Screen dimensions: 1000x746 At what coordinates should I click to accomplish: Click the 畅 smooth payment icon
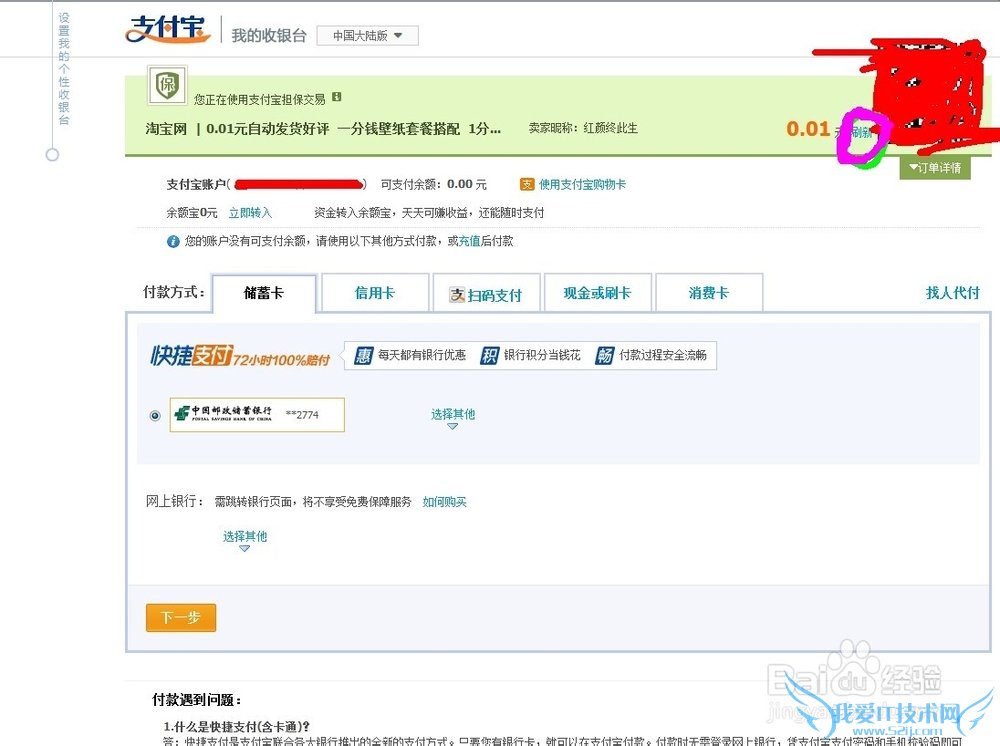(604, 355)
